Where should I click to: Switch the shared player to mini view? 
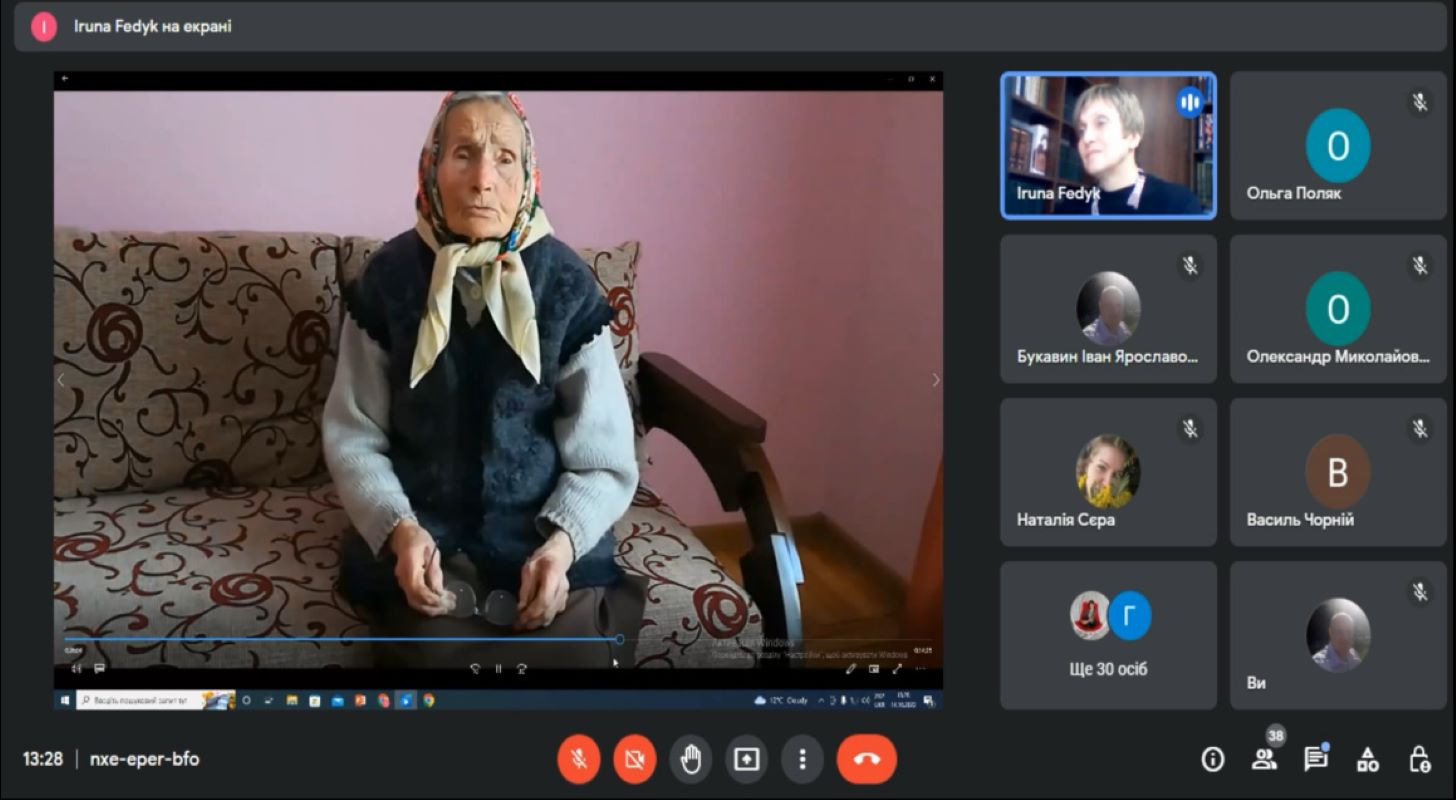click(874, 669)
